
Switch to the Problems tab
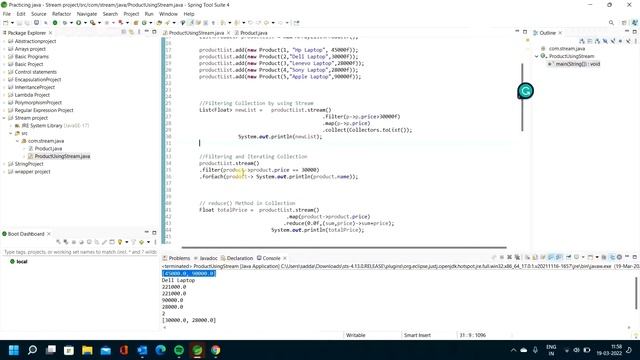(176, 258)
